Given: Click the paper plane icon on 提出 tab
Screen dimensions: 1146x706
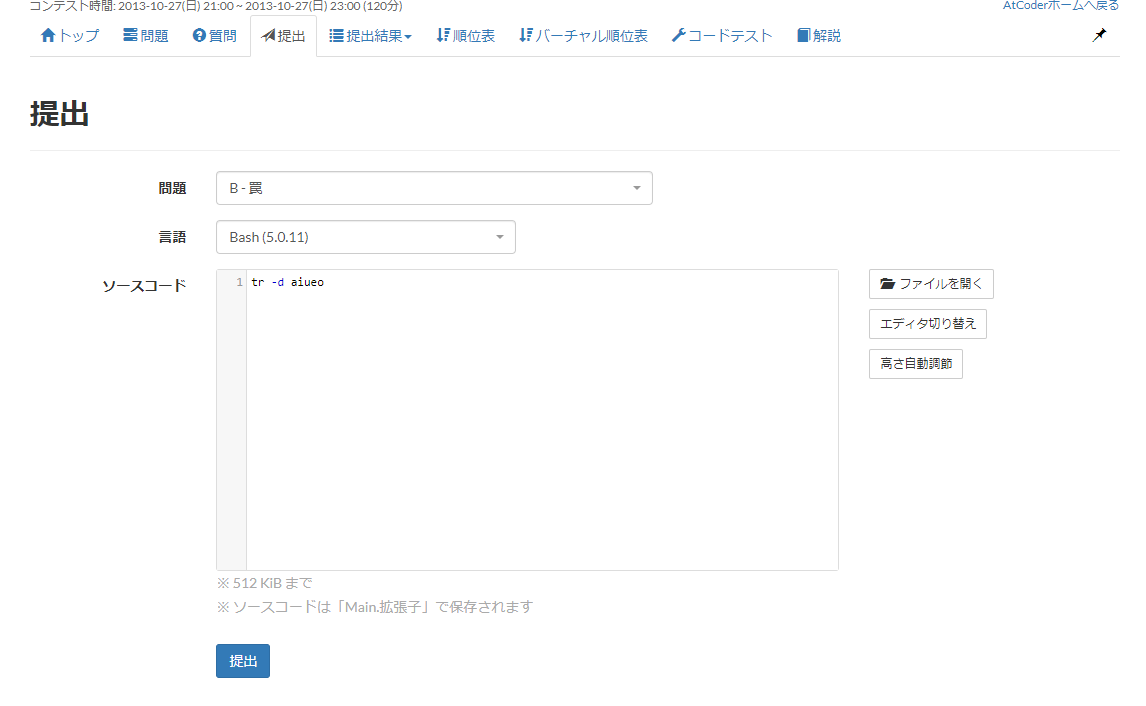Looking at the screenshot, I should [267, 34].
